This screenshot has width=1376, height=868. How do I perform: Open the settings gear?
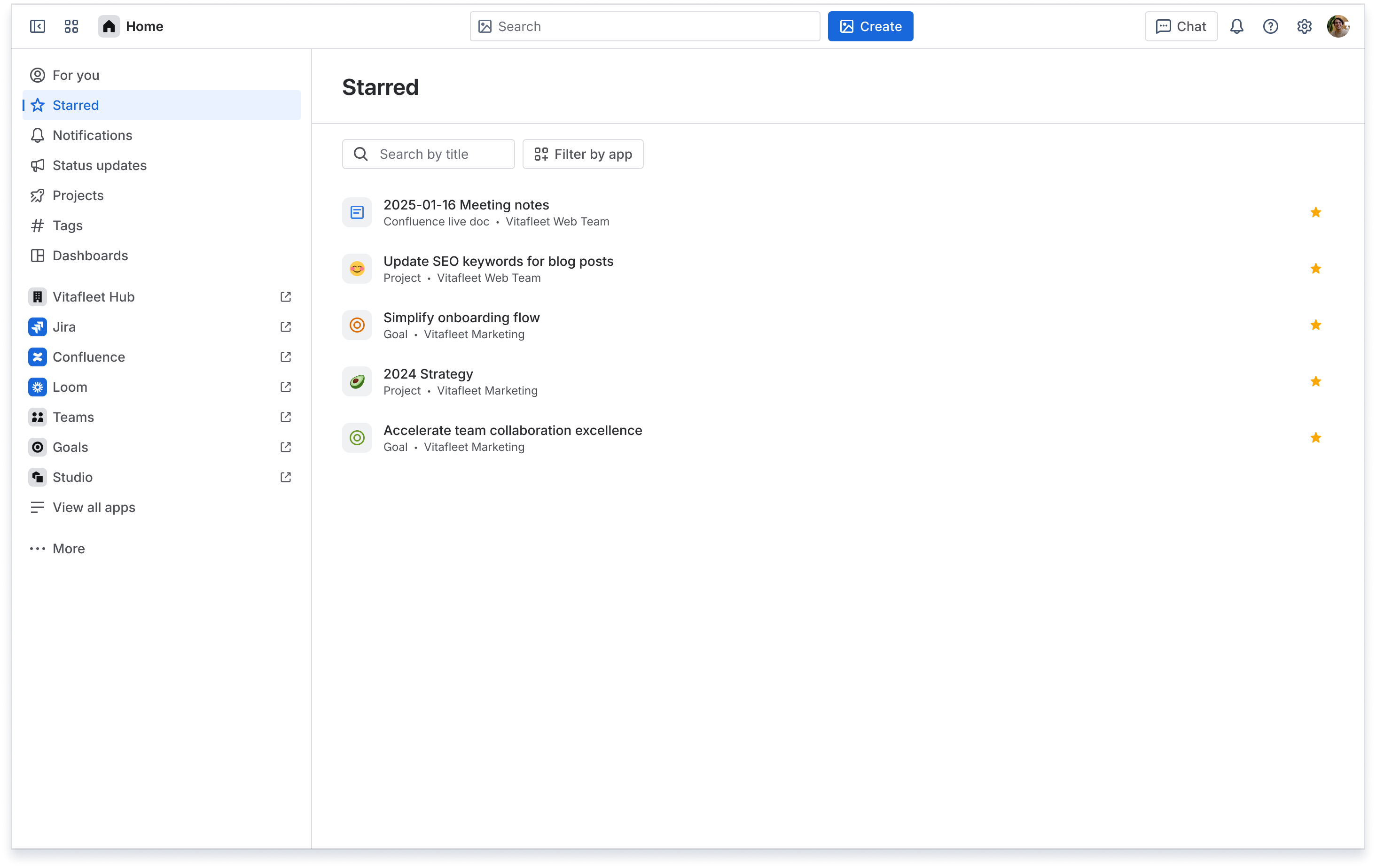tap(1304, 26)
